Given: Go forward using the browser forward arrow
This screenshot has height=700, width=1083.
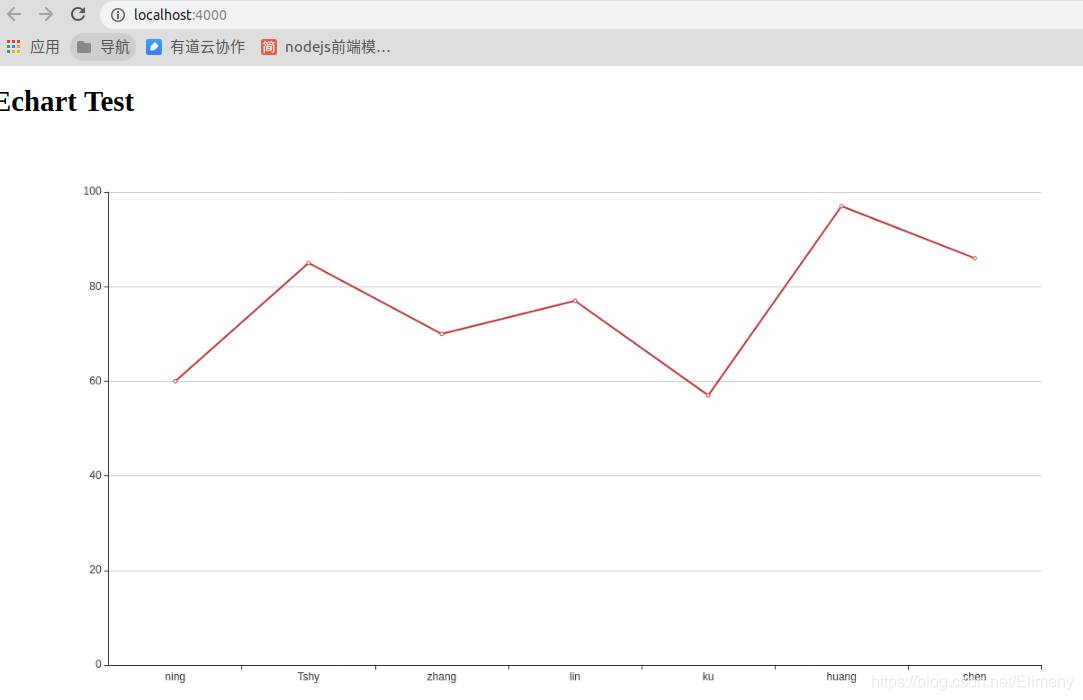Looking at the screenshot, I should pyautogui.click(x=46, y=15).
